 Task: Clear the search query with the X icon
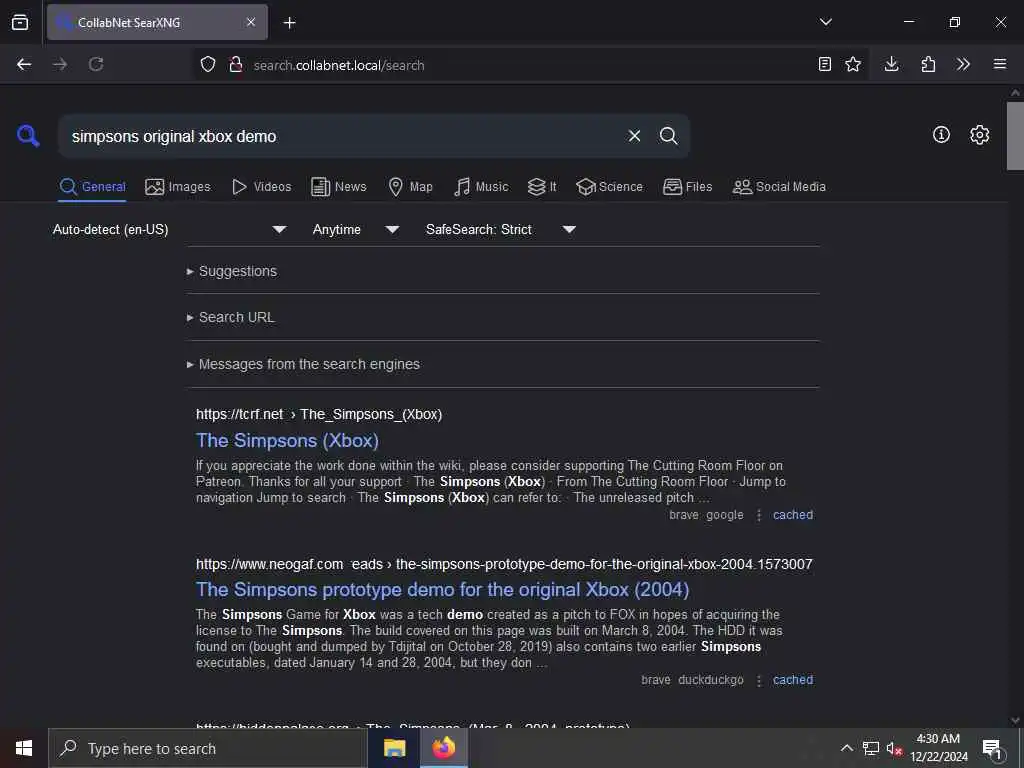[x=634, y=136]
